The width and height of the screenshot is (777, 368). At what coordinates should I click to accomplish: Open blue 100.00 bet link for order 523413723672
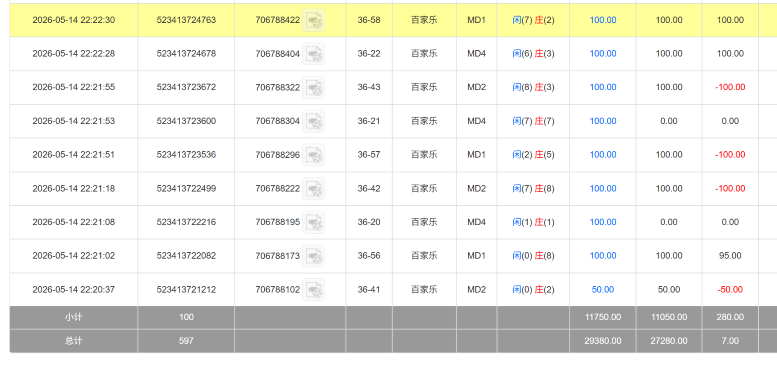point(603,87)
